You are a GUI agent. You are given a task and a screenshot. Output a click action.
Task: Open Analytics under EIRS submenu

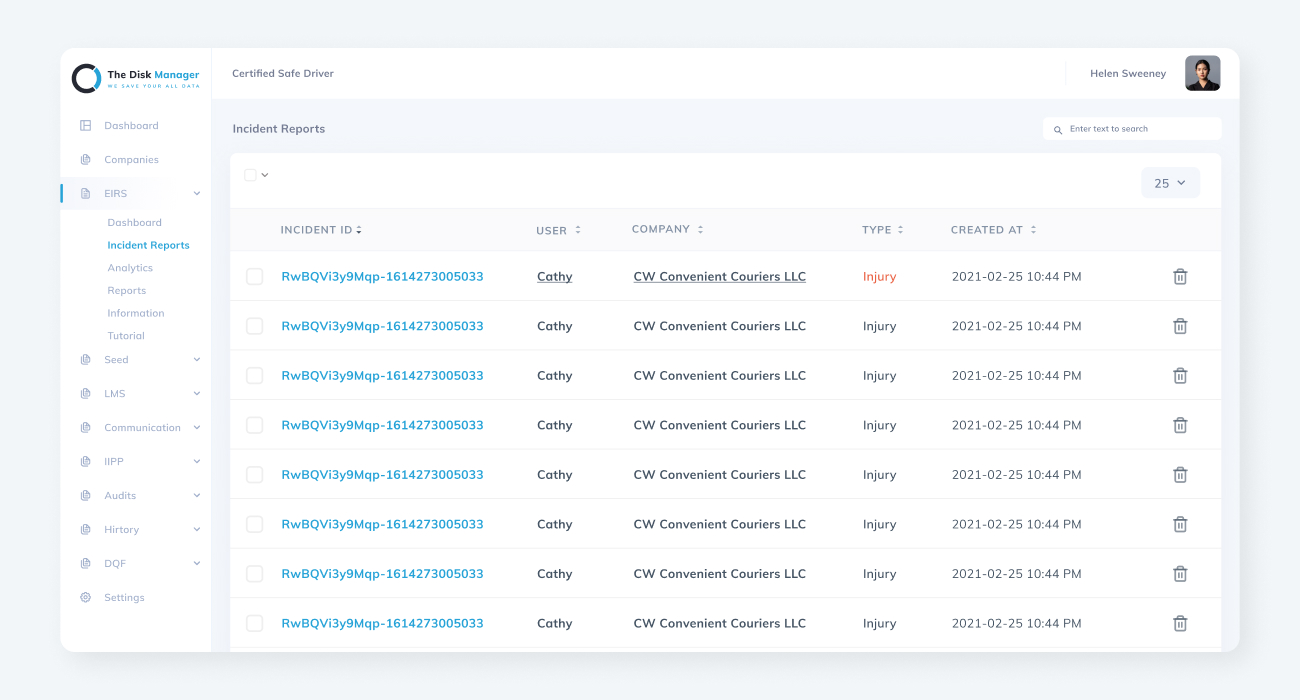(130, 268)
